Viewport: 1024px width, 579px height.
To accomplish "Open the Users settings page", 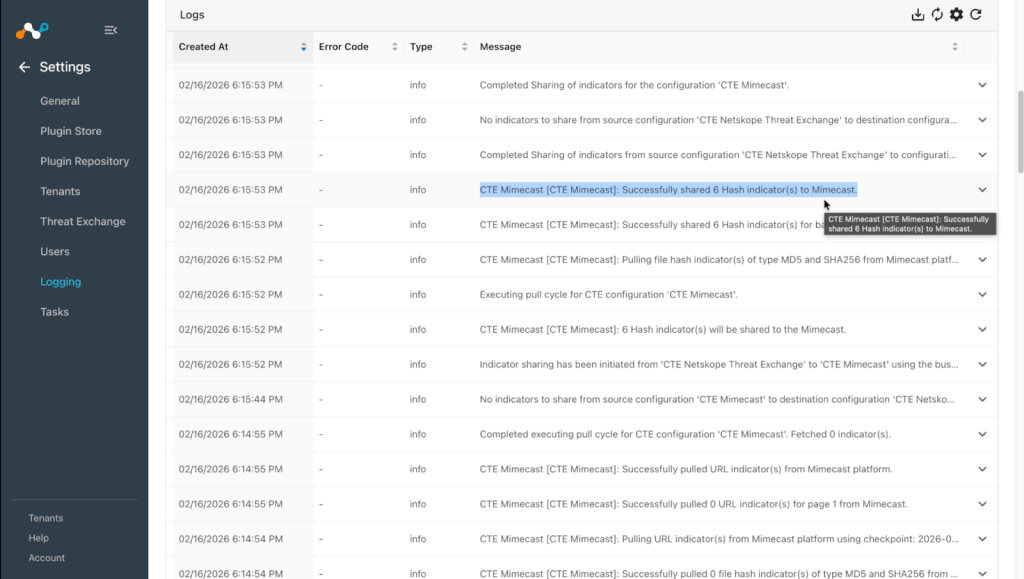I will pos(55,251).
